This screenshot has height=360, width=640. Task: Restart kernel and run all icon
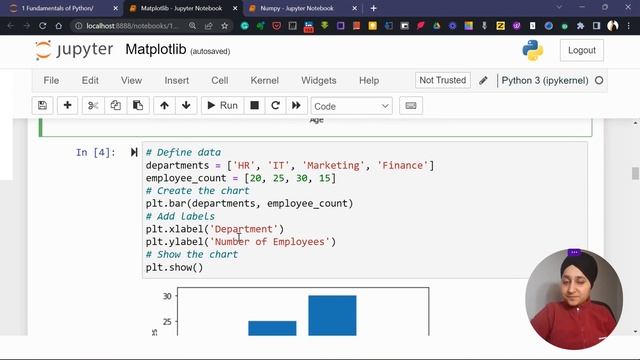(296, 106)
